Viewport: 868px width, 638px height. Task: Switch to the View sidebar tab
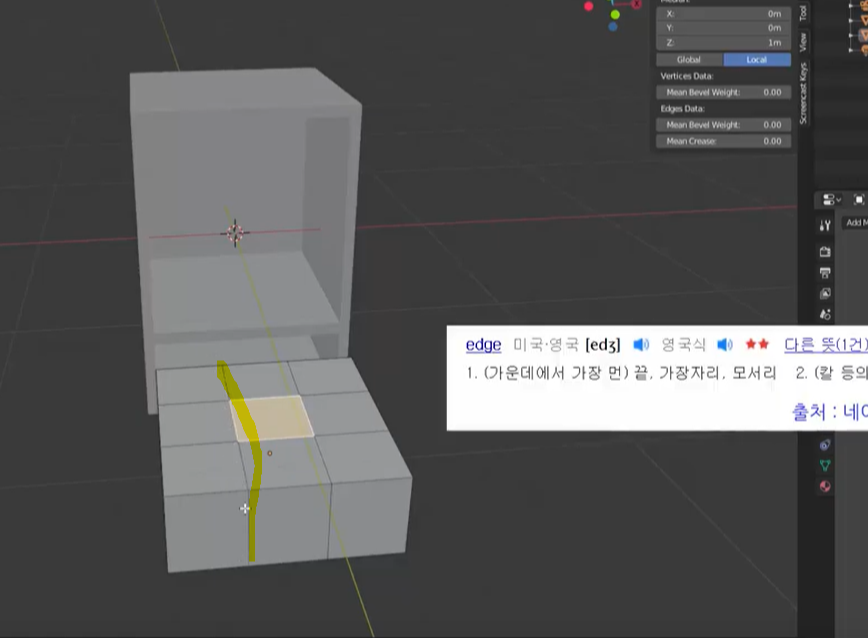pyautogui.click(x=803, y=42)
